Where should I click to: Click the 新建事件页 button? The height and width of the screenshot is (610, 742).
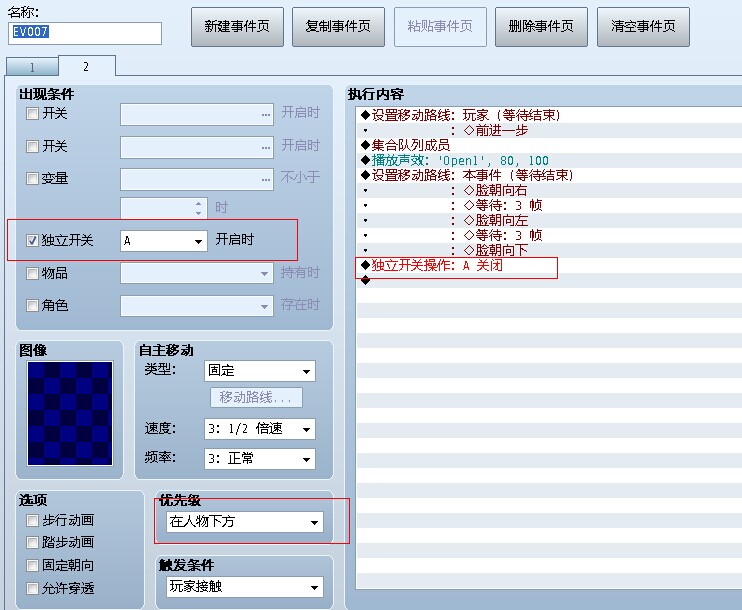(x=237, y=27)
